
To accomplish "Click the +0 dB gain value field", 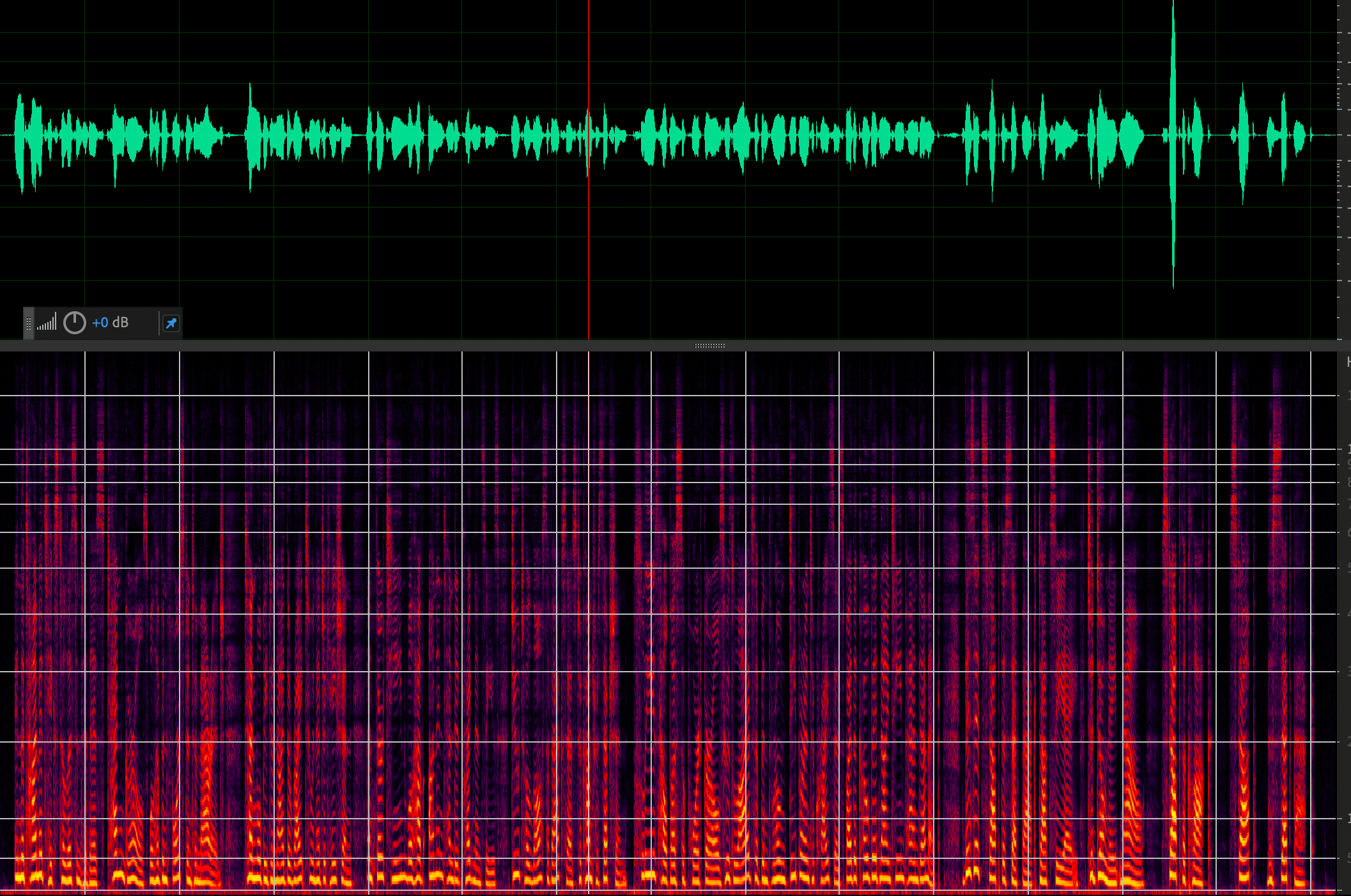I will tap(100, 323).
